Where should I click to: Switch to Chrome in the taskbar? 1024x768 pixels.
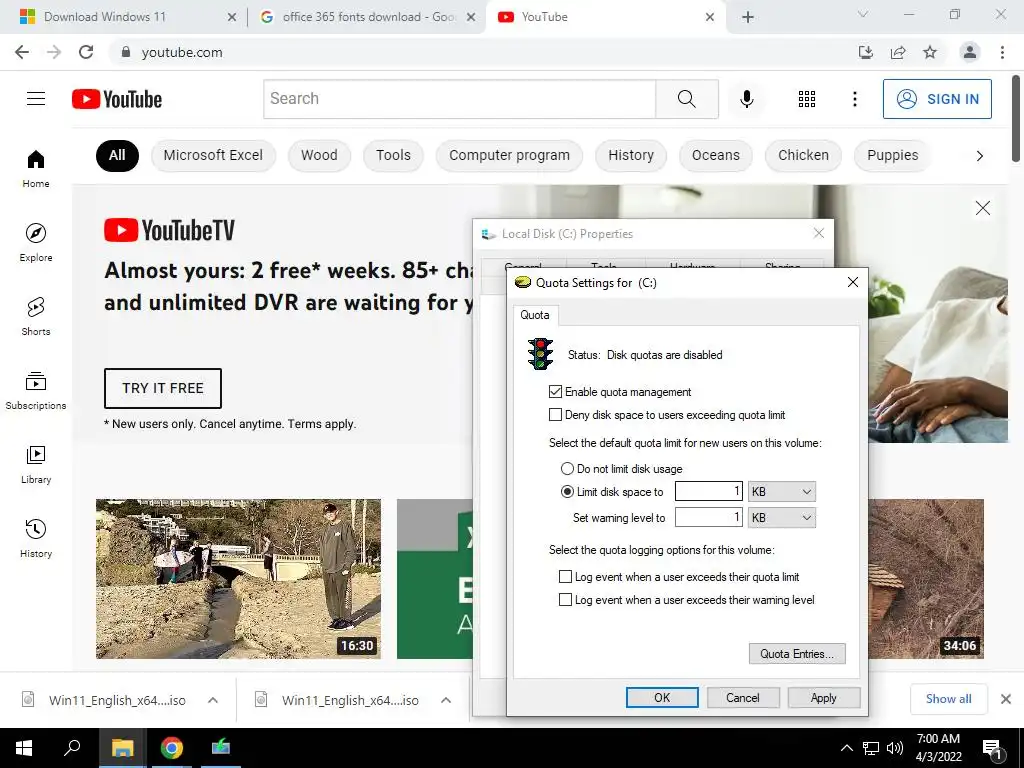coord(172,748)
